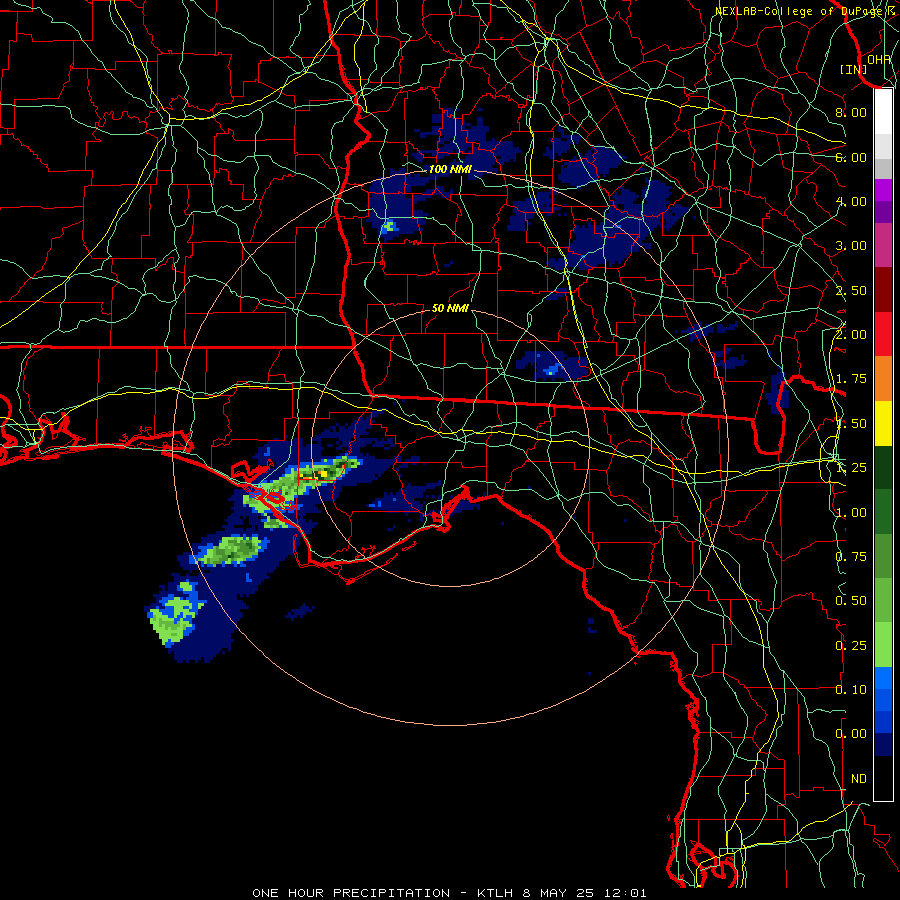
Task: Click the ONE HOUR PRECIPITATION KTLH title text
Action: click(x=449, y=893)
